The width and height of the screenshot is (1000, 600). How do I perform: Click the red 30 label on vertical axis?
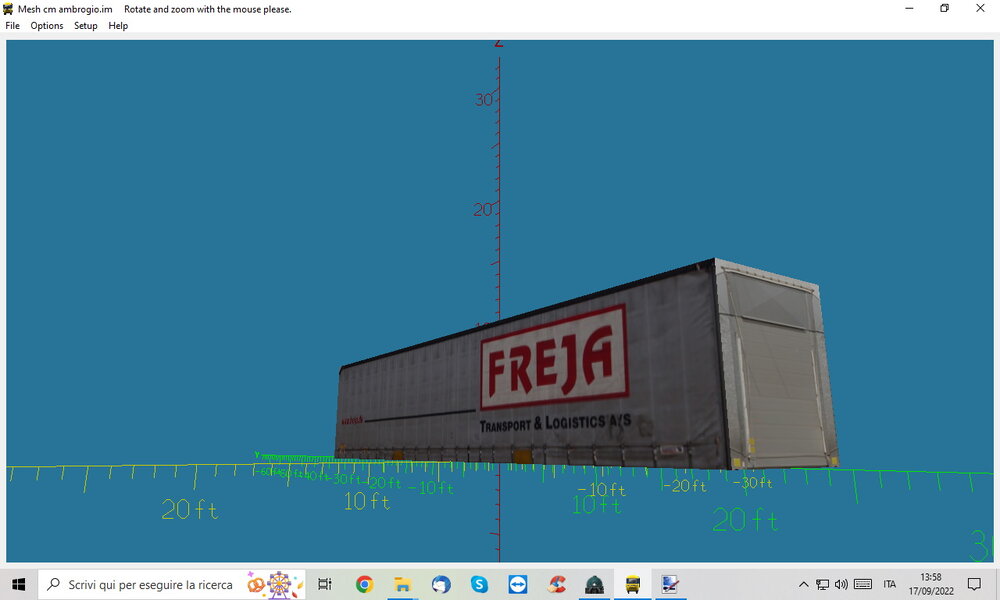click(484, 99)
